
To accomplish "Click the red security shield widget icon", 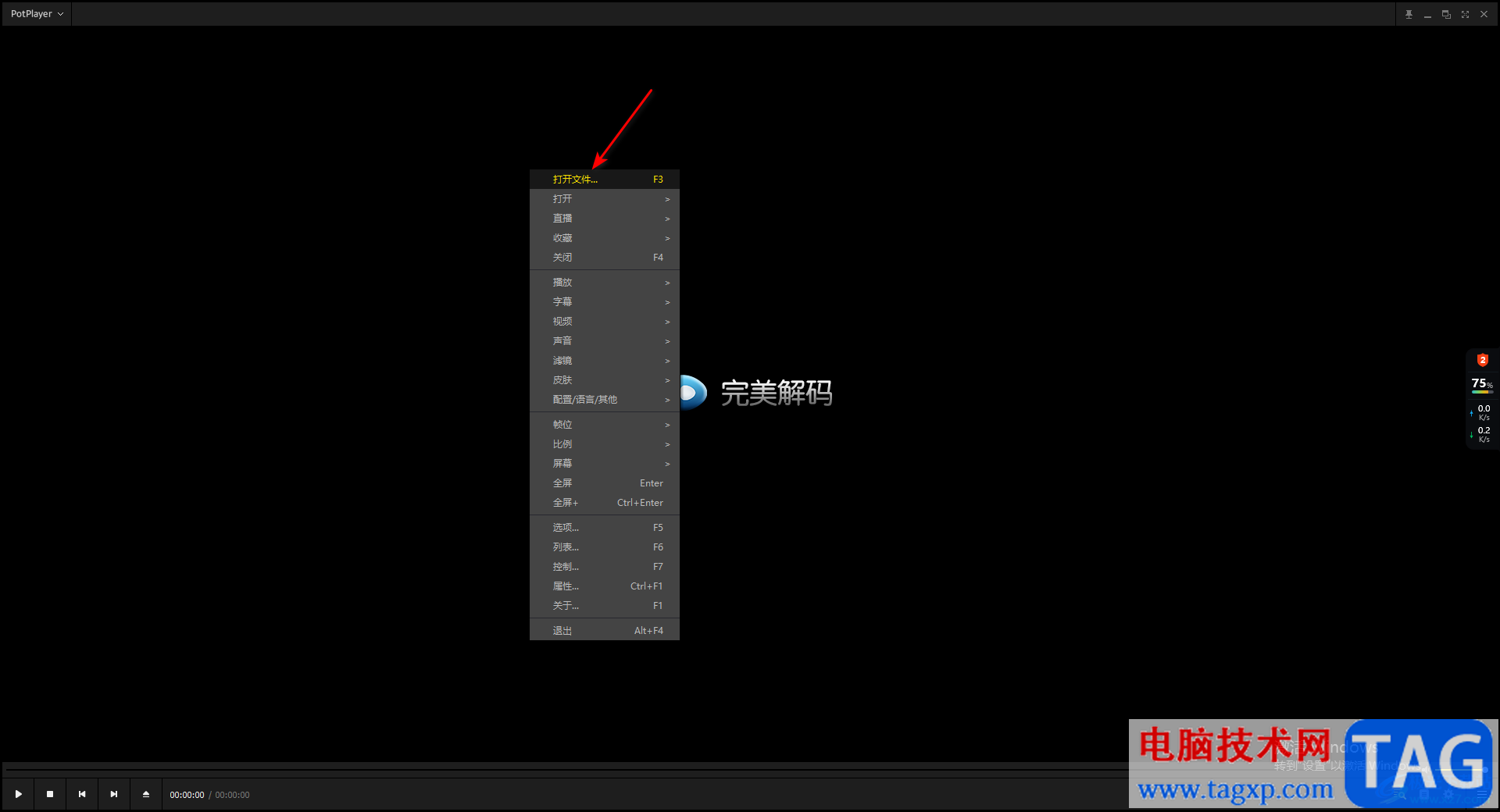I will (x=1482, y=360).
